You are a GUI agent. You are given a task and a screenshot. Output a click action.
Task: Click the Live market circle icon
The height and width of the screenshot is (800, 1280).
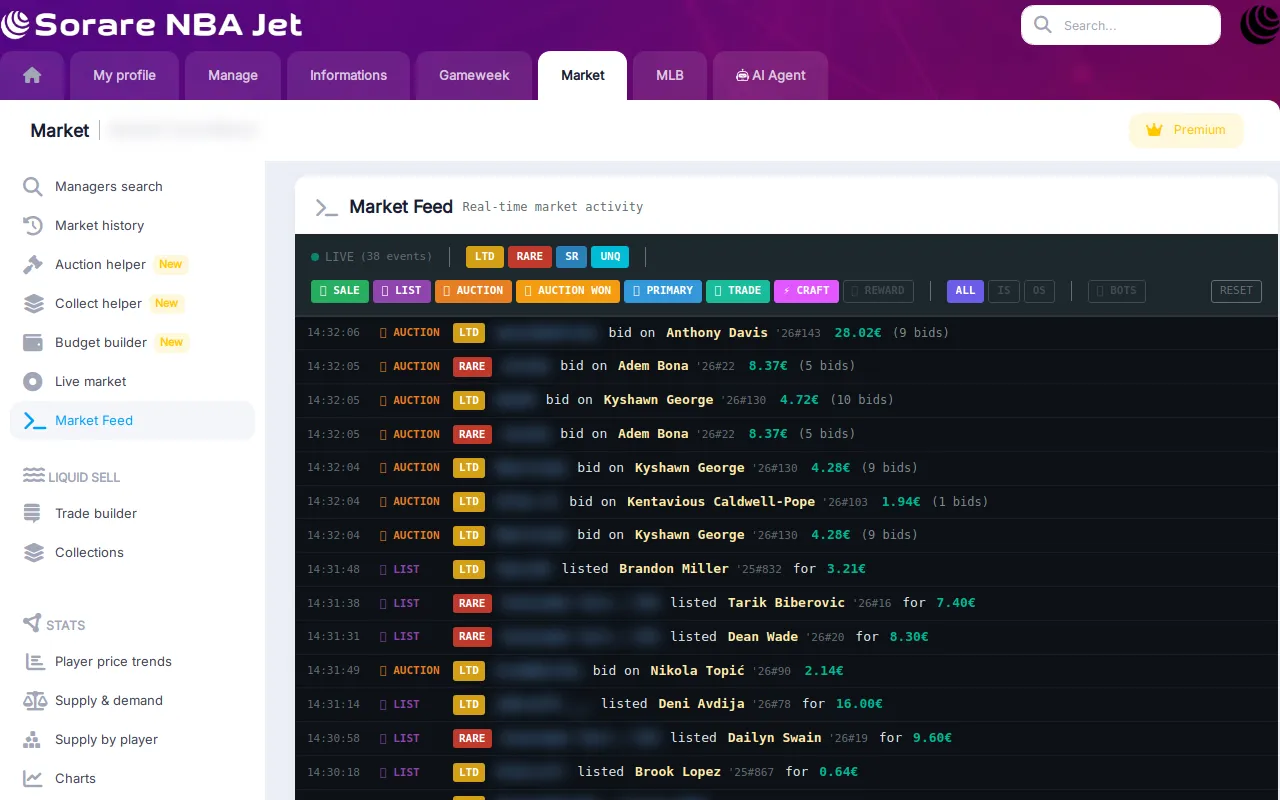tap(33, 382)
